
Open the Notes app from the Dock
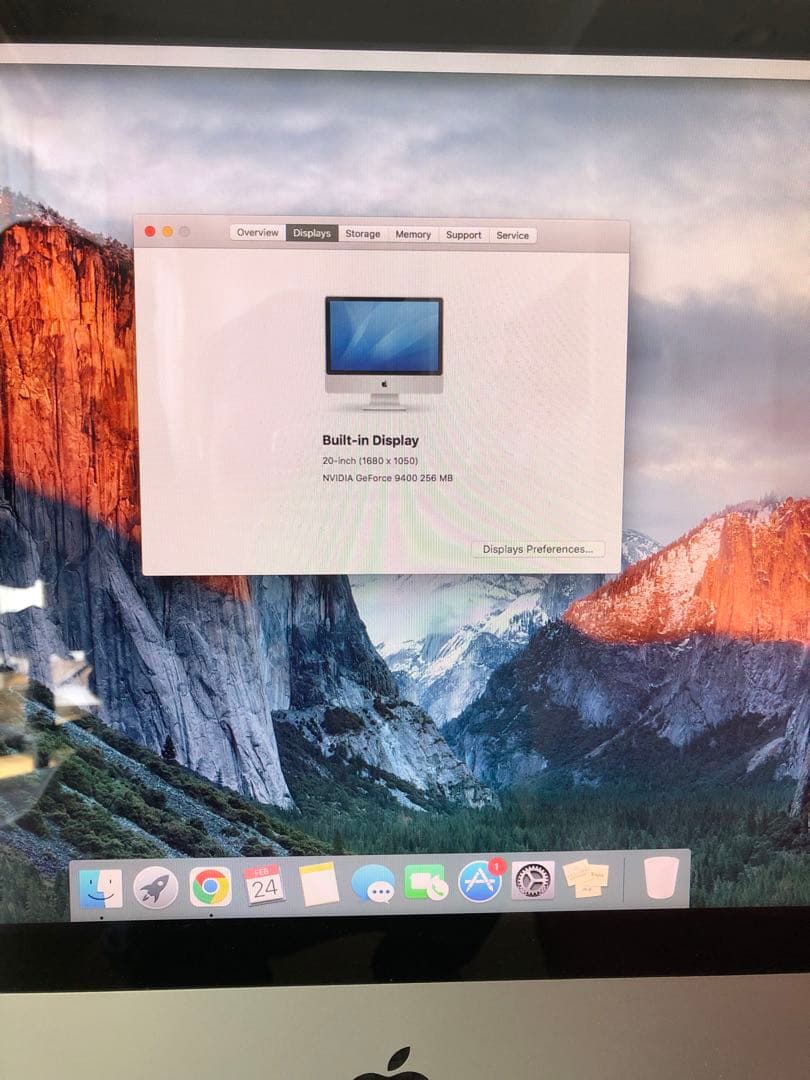317,884
